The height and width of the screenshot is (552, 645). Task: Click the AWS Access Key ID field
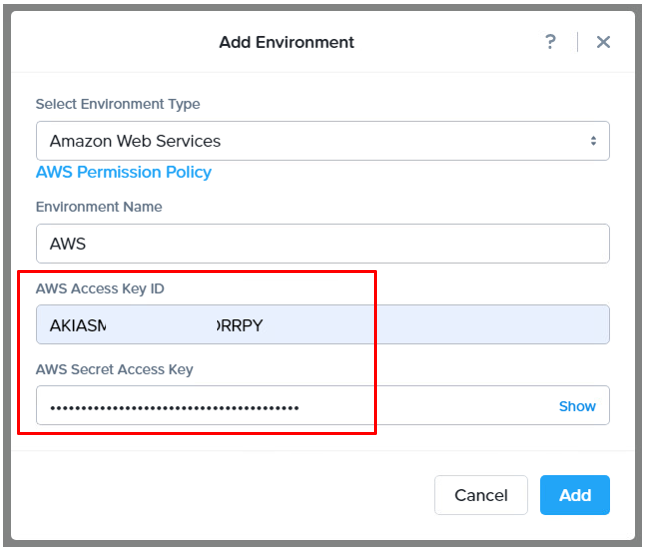[323, 325]
